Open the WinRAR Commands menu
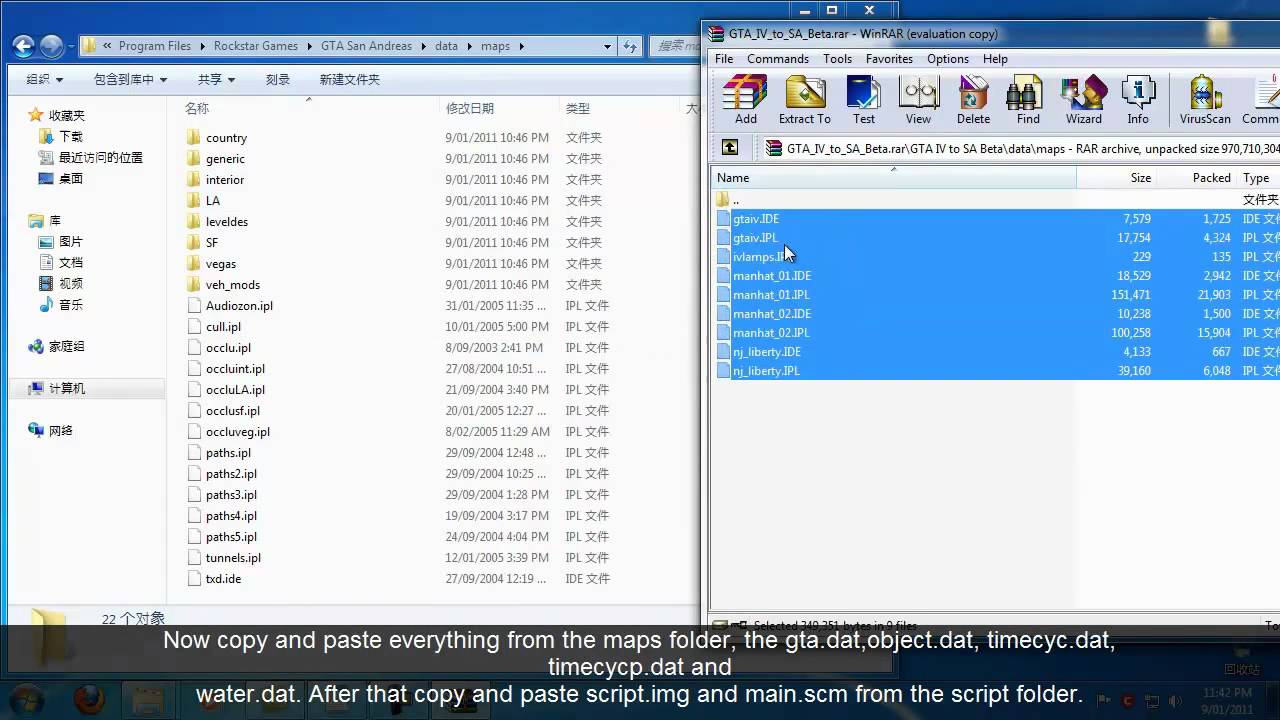 point(778,59)
